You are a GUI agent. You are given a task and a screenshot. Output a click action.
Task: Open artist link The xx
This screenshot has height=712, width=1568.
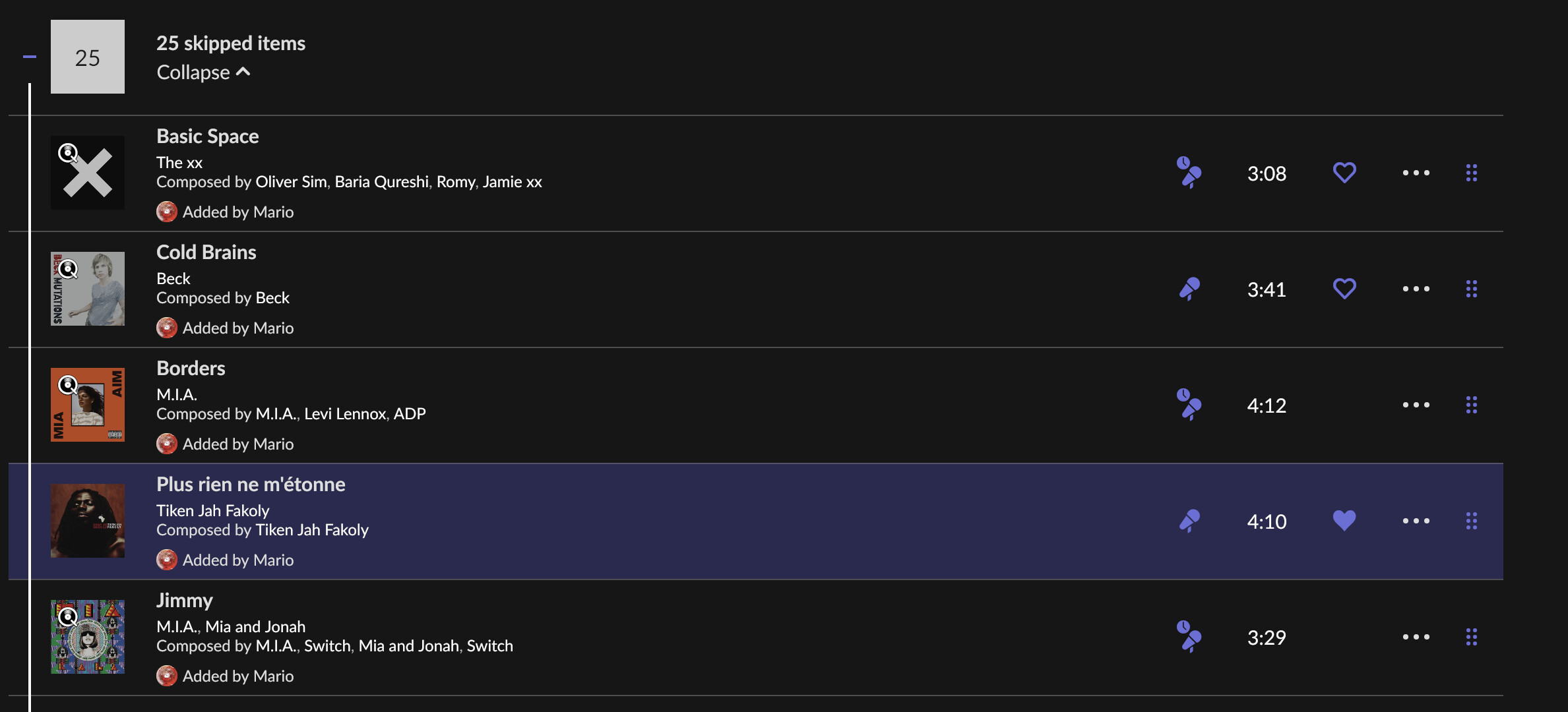point(179,162)
